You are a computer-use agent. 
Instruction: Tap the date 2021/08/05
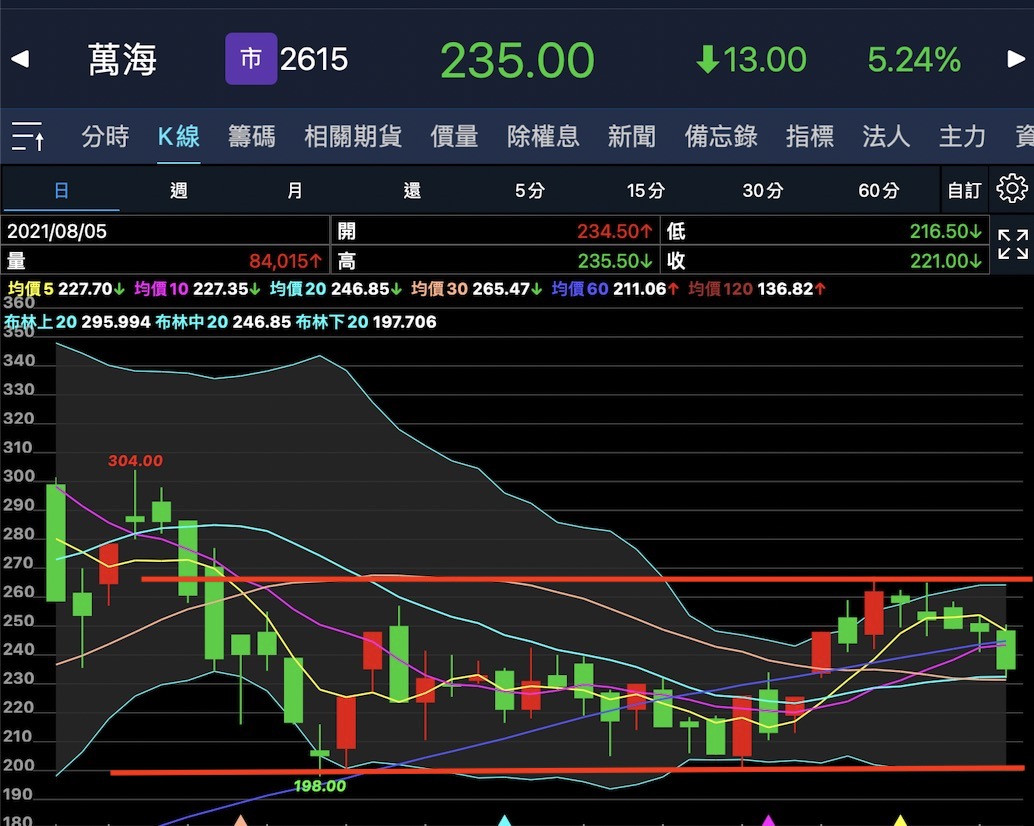pyautogui.click(x=57, y=231)
